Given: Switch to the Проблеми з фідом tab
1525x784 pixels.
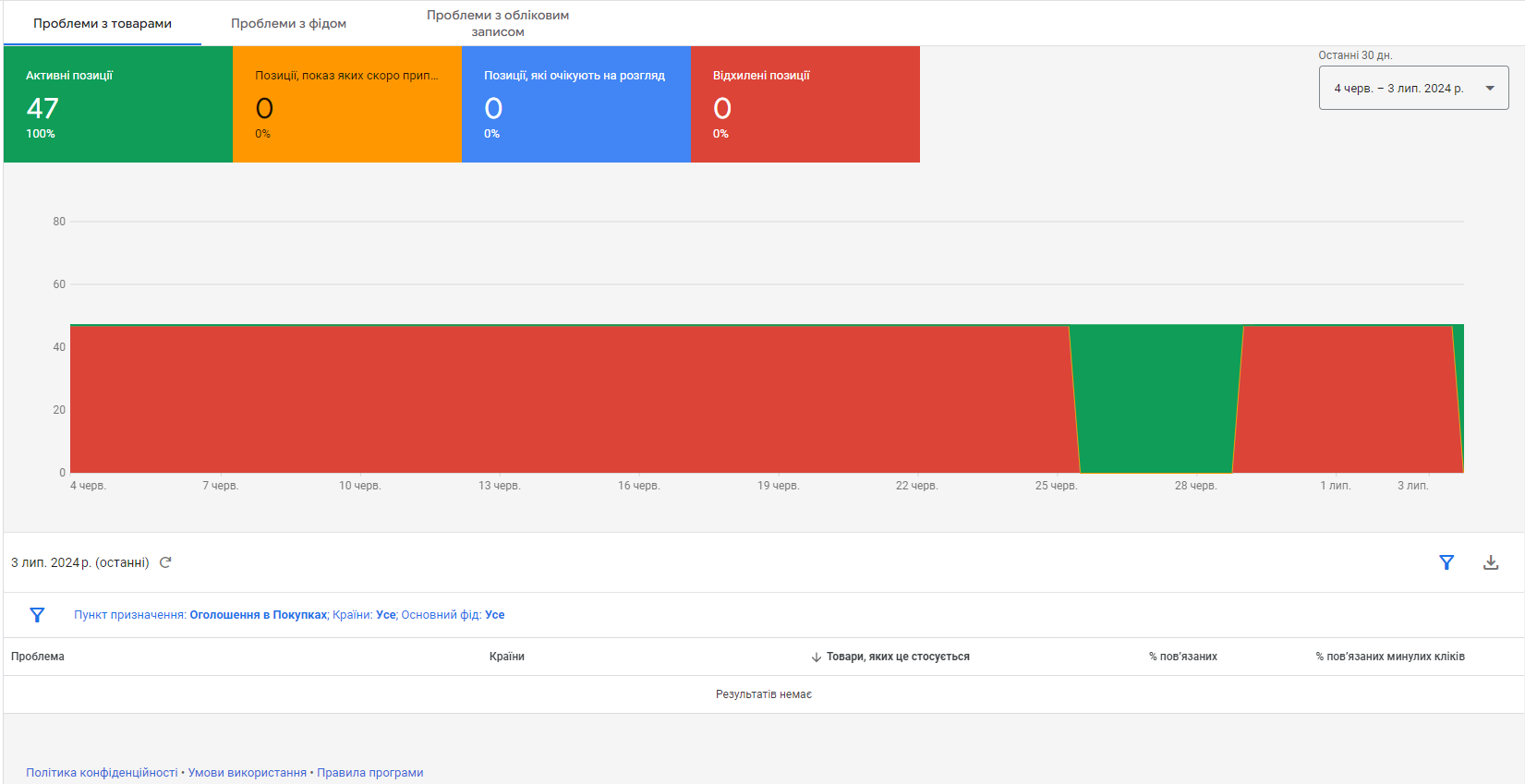Looking at the screenshot, I should click(288, 24).
